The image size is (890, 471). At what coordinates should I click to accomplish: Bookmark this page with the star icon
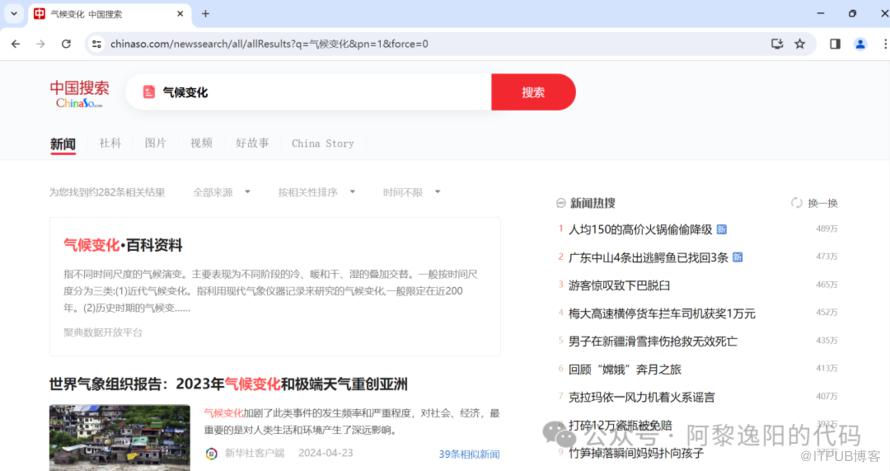[800, 44]
